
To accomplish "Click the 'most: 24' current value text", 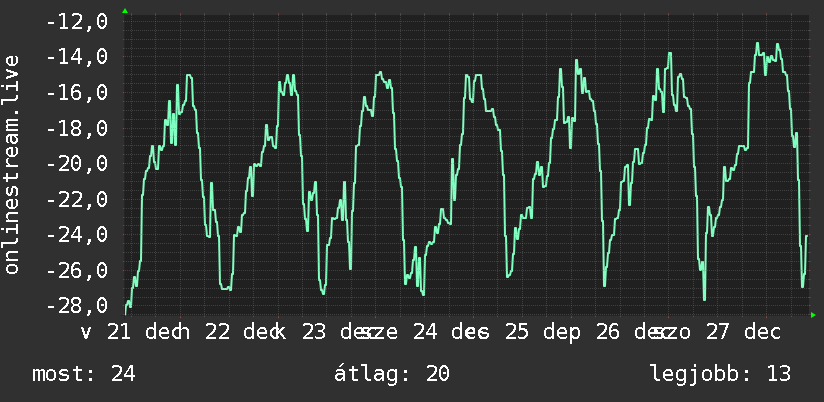I will point(84,374).
